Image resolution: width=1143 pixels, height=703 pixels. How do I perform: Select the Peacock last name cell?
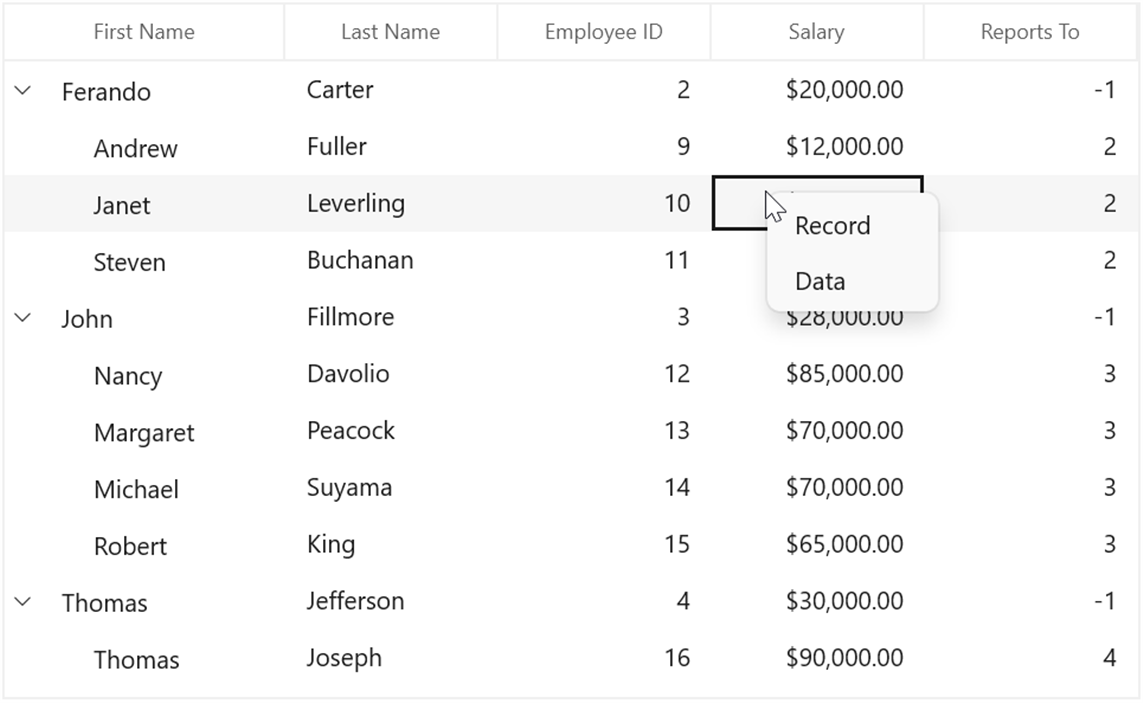[391, 432]
